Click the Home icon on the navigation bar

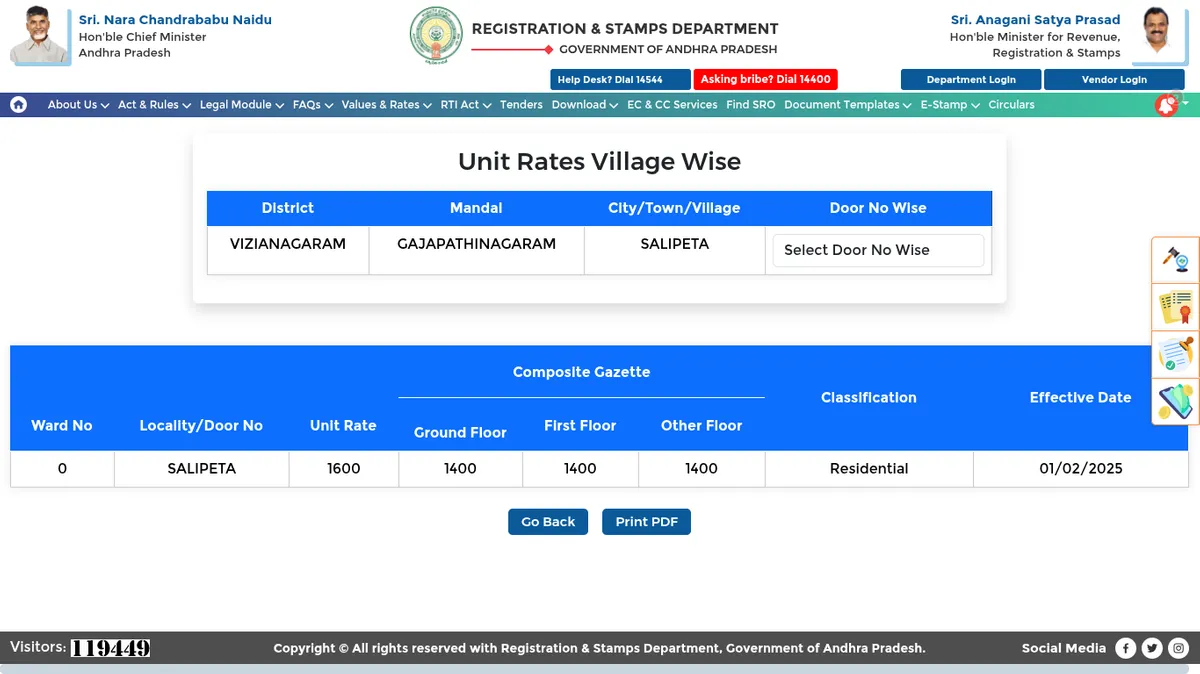tap(18, 104)
